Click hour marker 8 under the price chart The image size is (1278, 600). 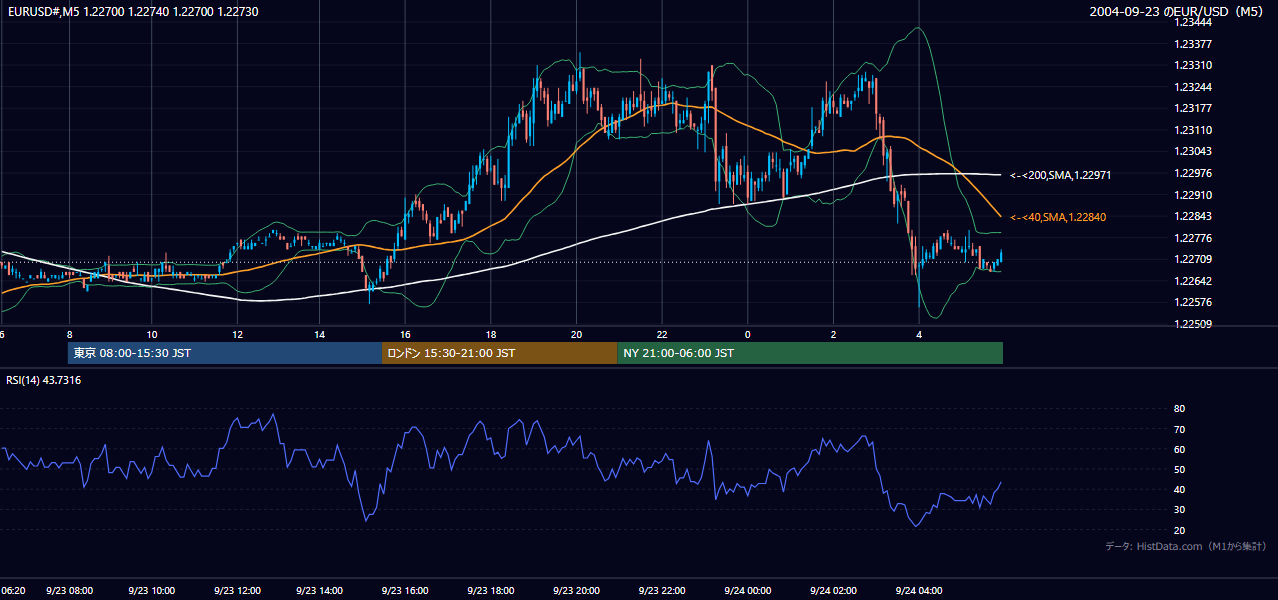pyautogui.click(x=69, y=335)
